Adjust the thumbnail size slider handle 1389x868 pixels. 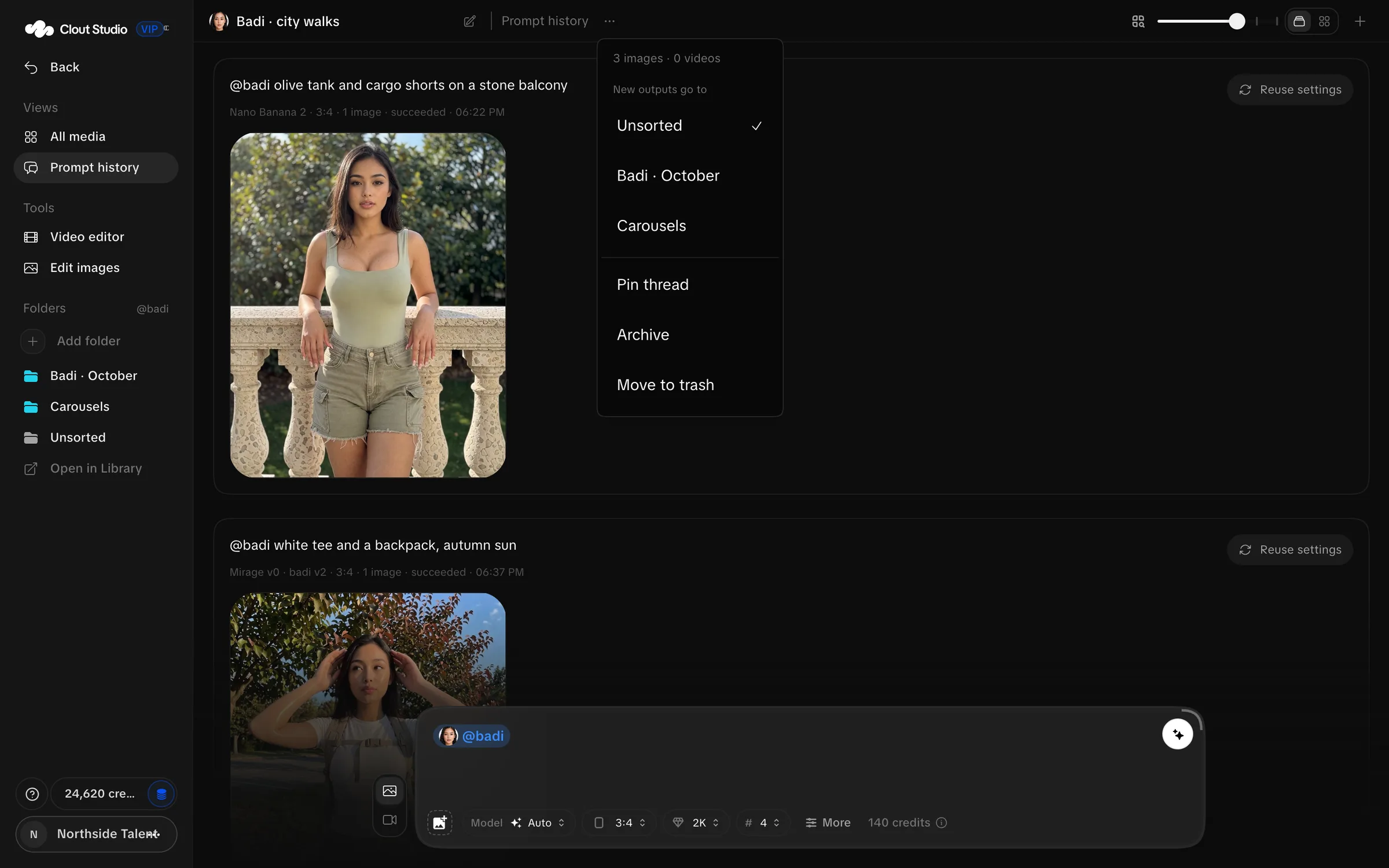click(1236, 21)
